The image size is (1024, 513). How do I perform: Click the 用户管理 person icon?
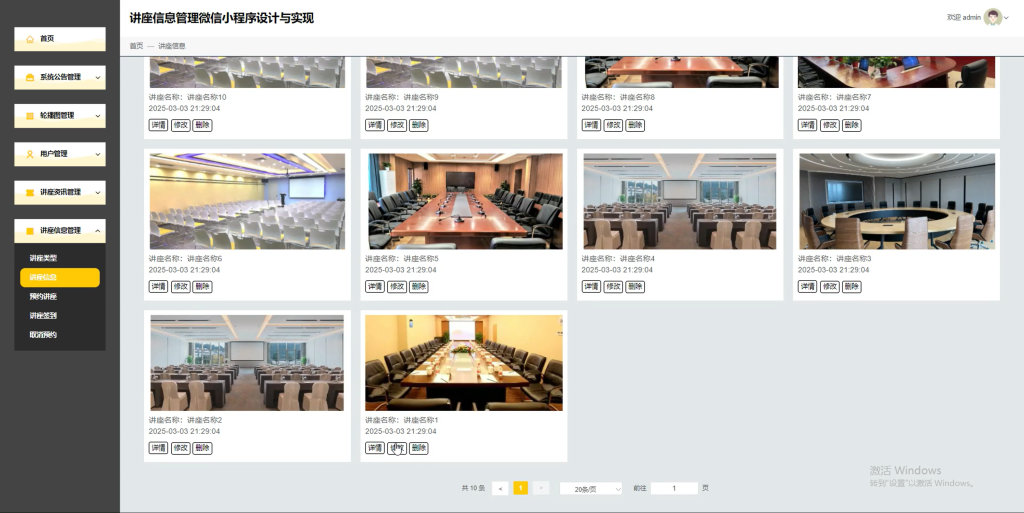(30, 155)
